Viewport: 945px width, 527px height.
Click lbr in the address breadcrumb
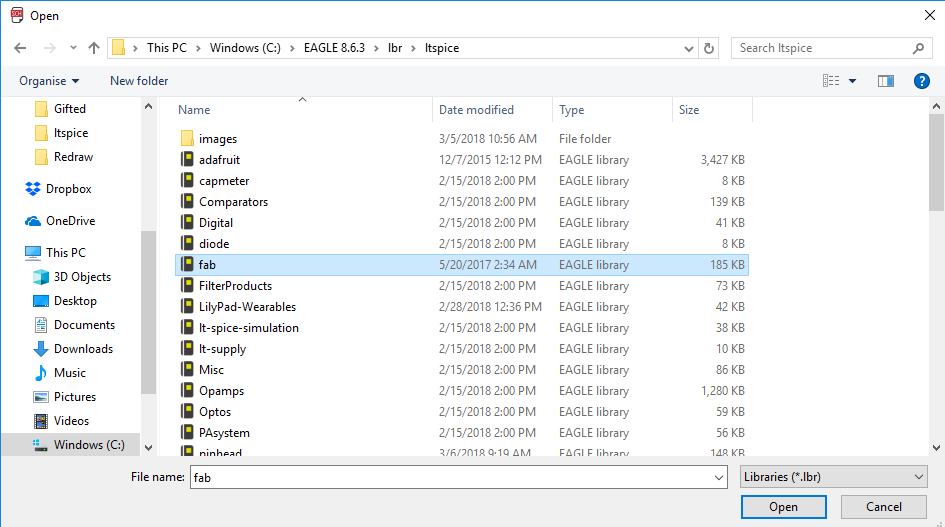395,48
